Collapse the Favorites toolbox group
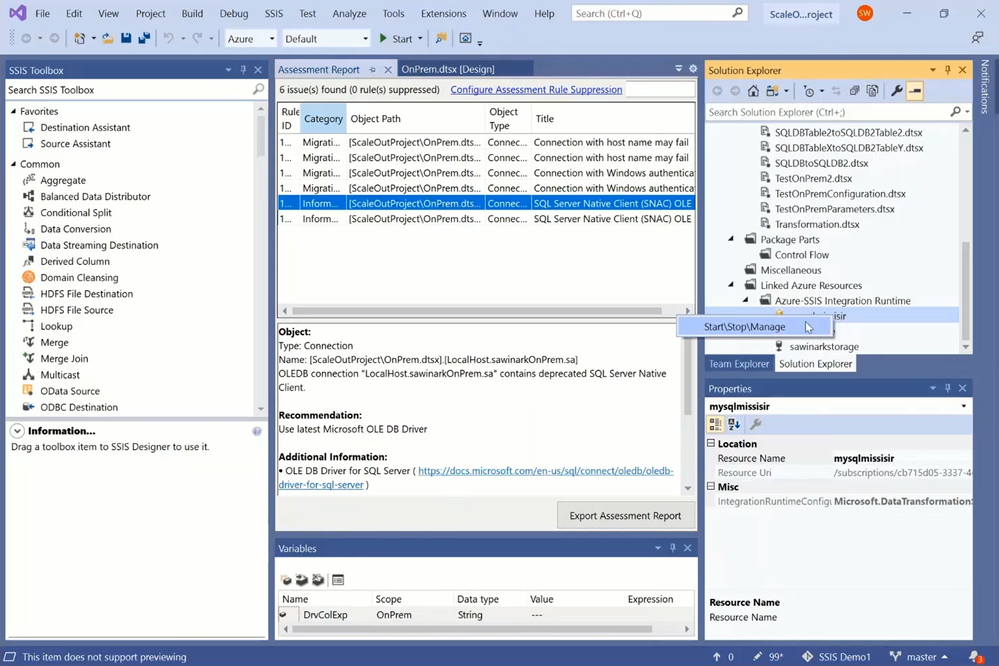This screenshot has width=999, height=666. point(13,111)
